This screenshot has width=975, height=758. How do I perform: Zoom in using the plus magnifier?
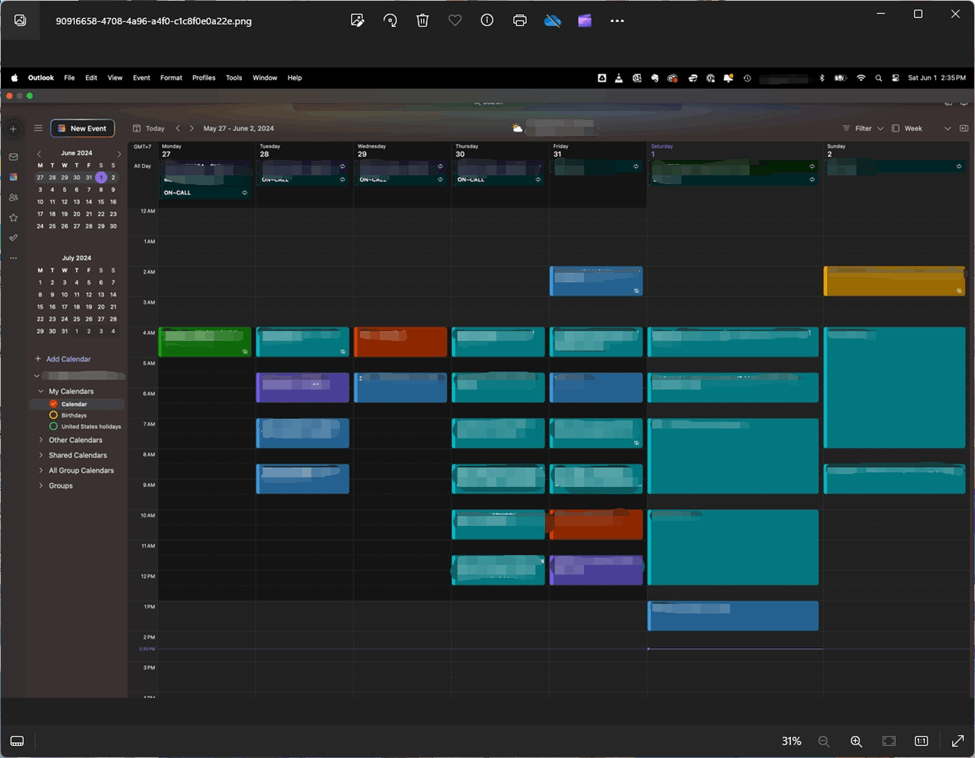pos(856,741)
